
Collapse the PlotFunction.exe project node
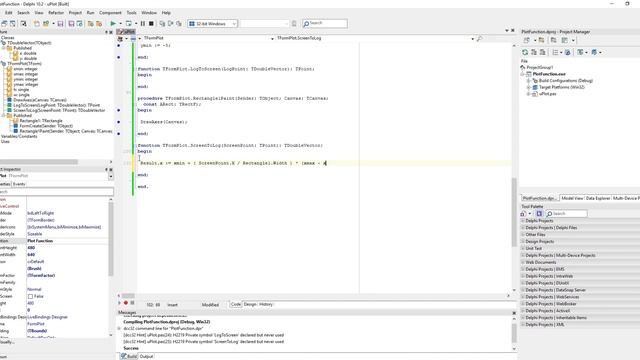(x=522, y=74)
